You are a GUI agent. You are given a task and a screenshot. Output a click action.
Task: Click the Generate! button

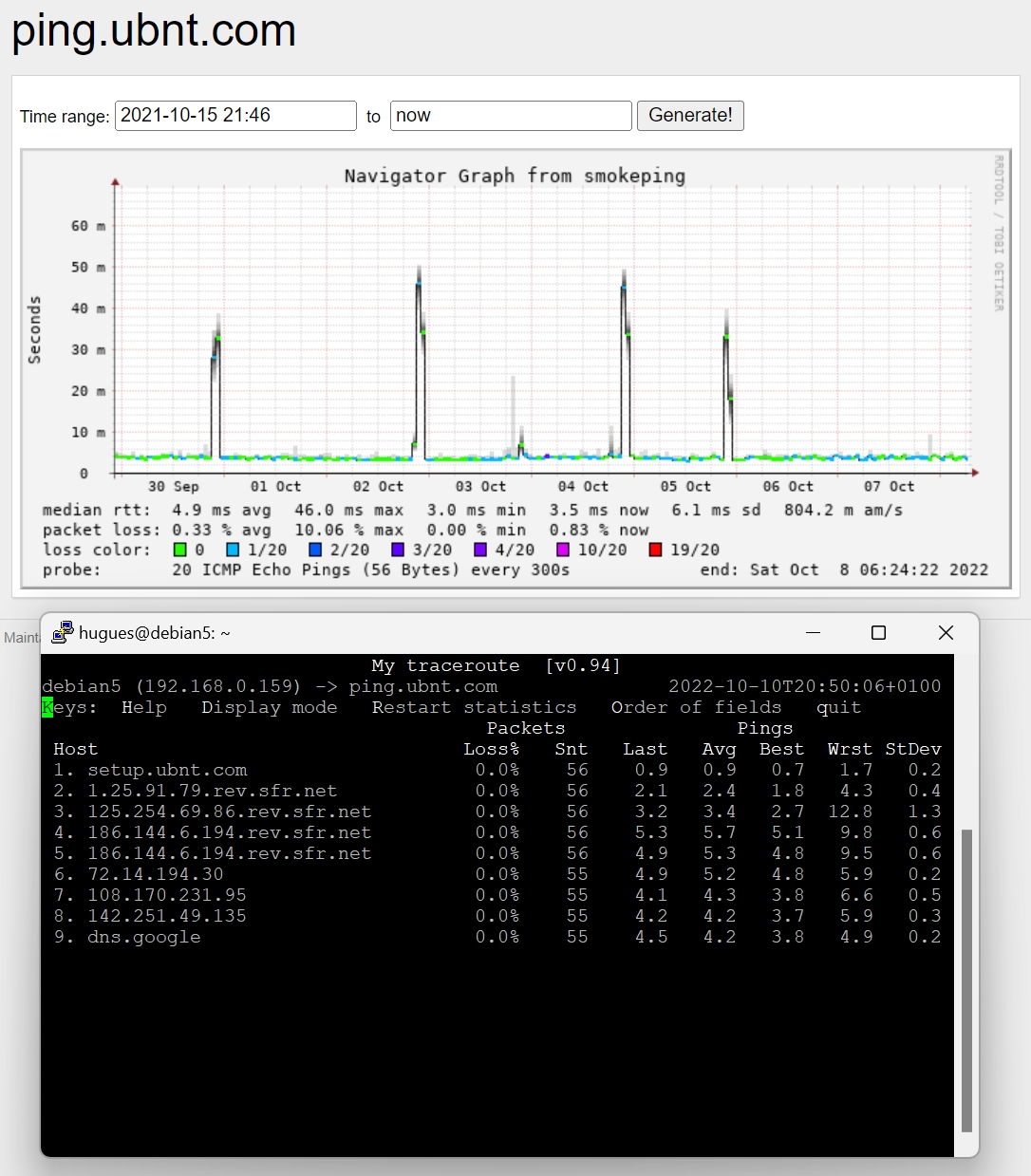tap(690, 116)
